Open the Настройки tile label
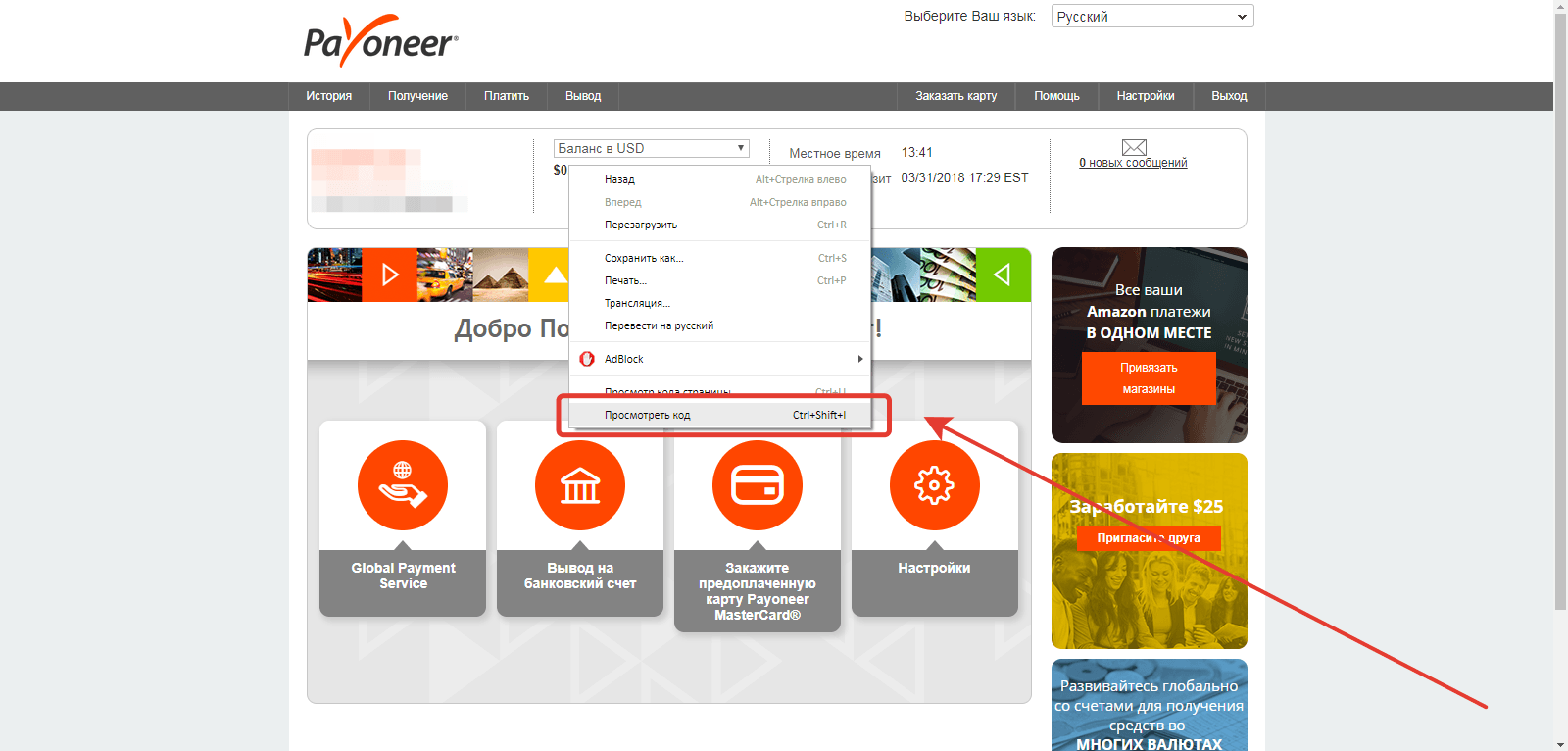 tap(935, 568)
